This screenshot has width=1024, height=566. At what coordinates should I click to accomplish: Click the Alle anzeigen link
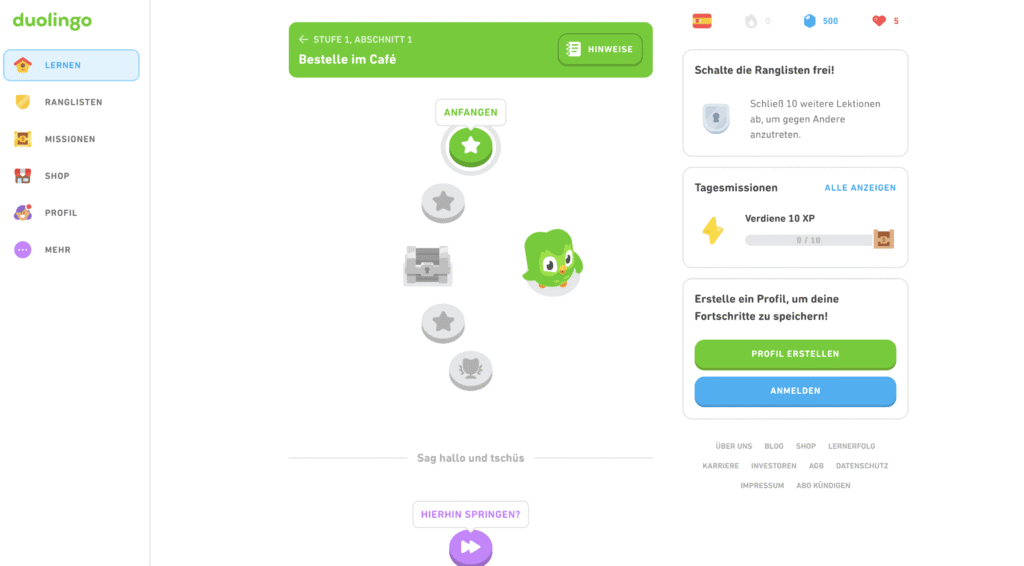coord(860,187)
